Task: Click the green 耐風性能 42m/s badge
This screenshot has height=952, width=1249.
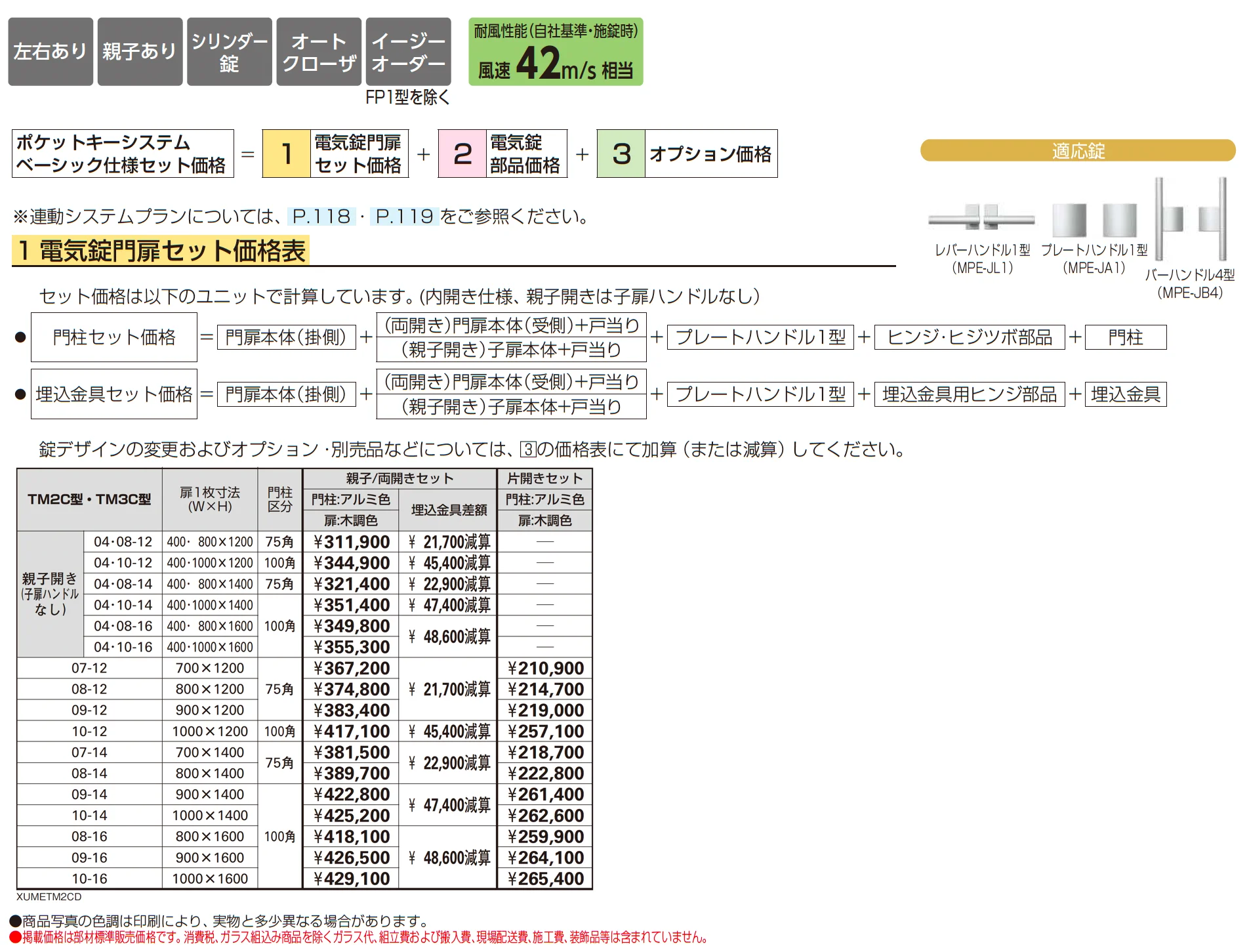Action: point(556,52)
